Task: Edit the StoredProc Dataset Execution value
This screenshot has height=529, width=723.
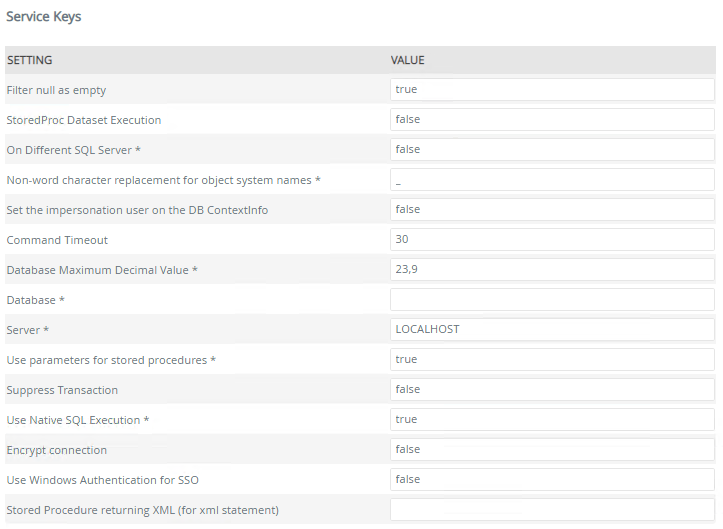Action: point(552,120)
